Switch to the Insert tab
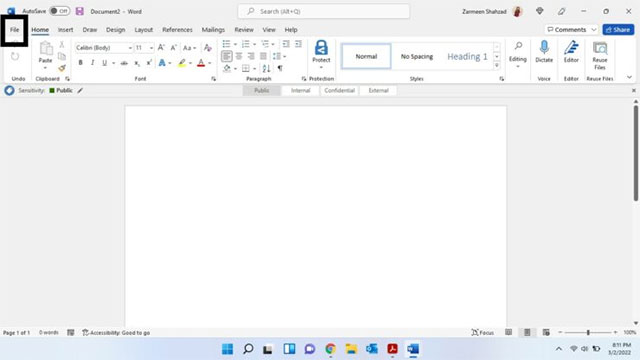Screen dimensions: 640x360 (x=65, y=29)
